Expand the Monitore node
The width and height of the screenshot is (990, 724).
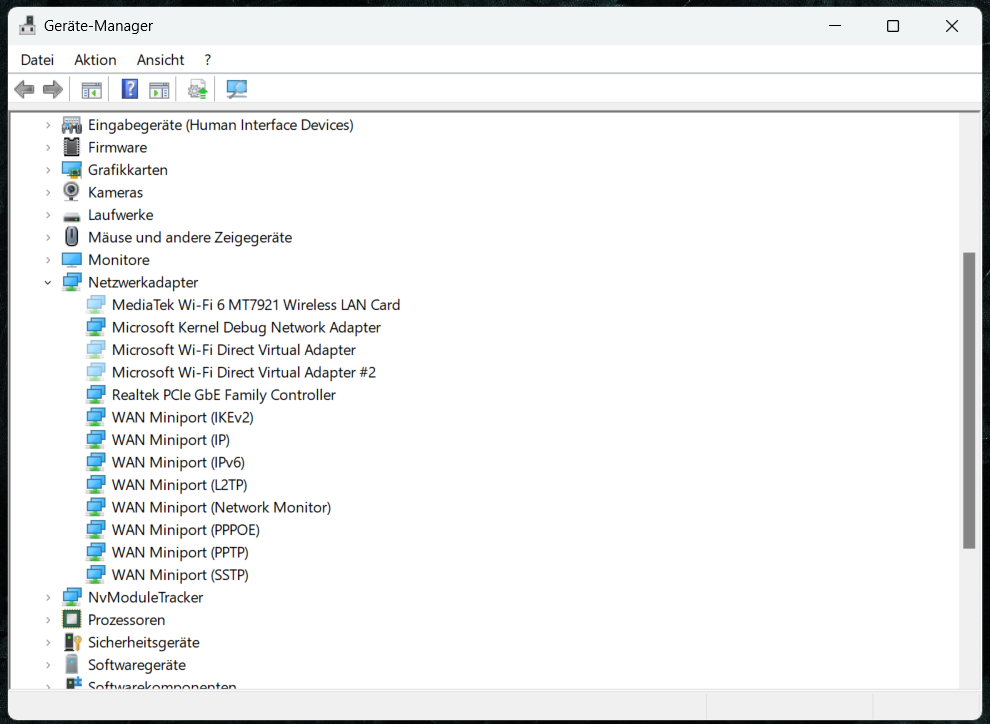pyautogui.click(x=48, y=260)
